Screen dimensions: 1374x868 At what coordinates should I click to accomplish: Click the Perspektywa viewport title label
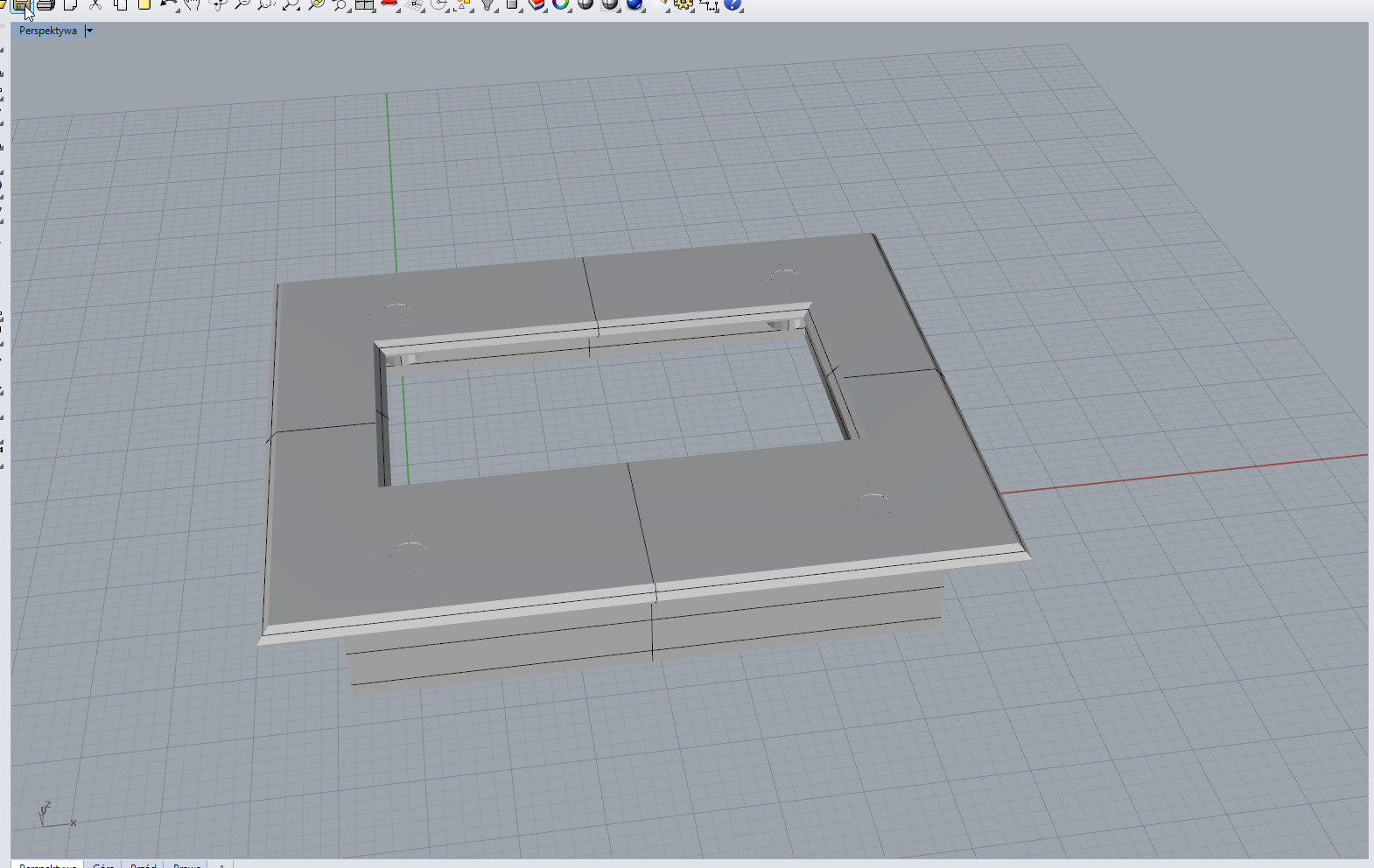[x=47, y=31]
